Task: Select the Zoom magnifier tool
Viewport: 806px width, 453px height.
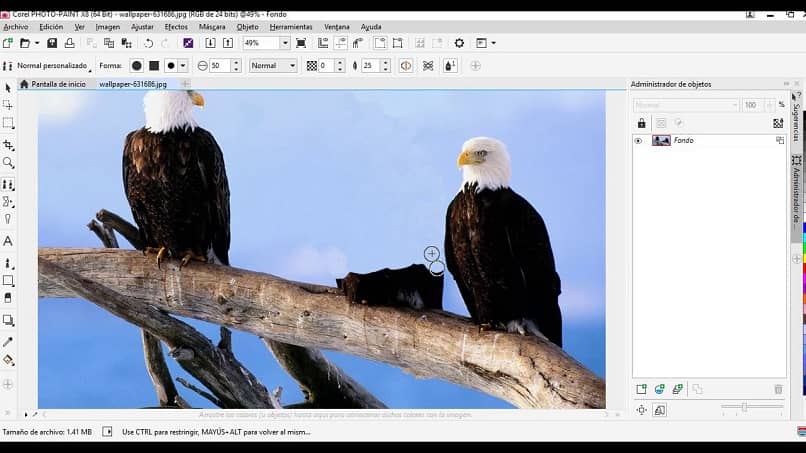Action: tap(8, 163)
